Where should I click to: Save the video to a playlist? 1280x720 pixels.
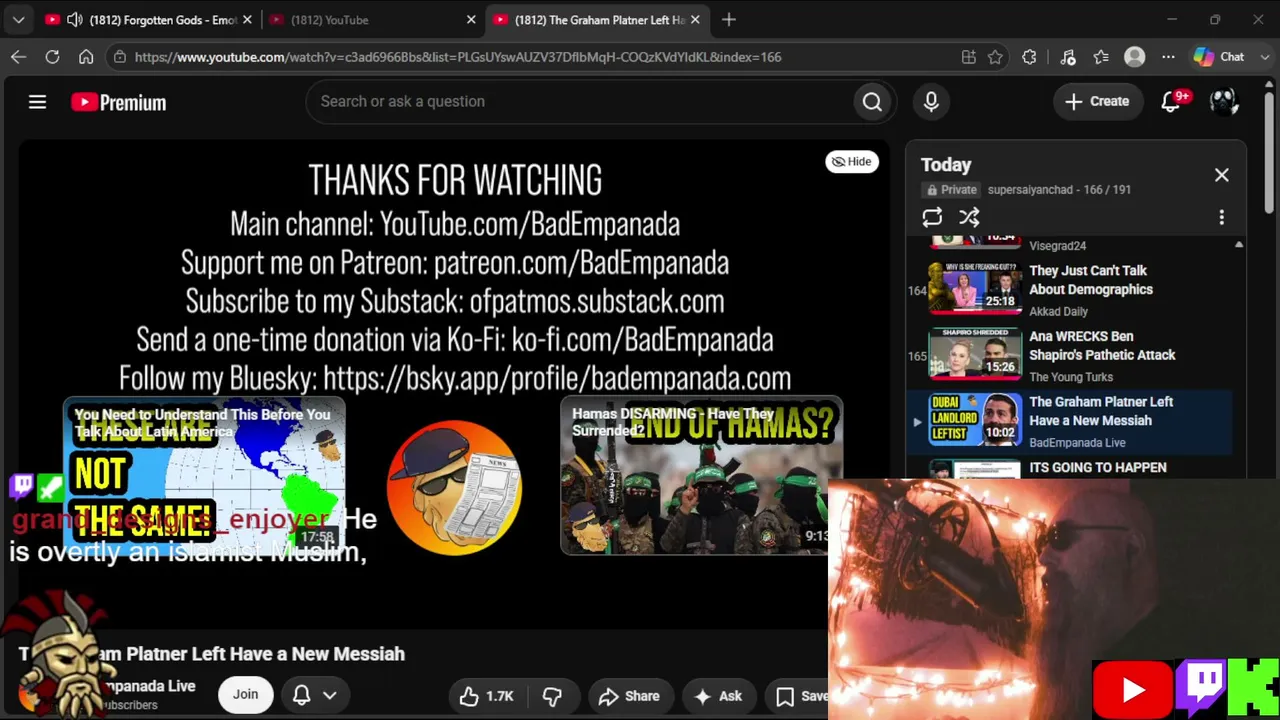click(x=802, y=696)
